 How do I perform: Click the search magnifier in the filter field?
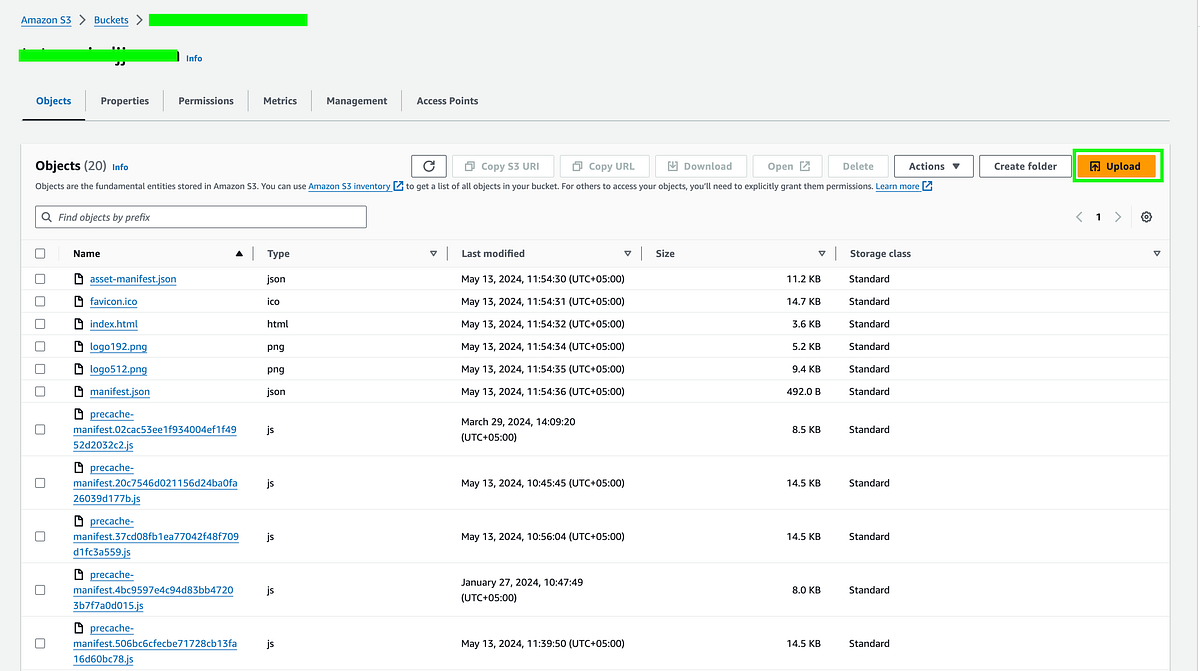coord(46,216)
